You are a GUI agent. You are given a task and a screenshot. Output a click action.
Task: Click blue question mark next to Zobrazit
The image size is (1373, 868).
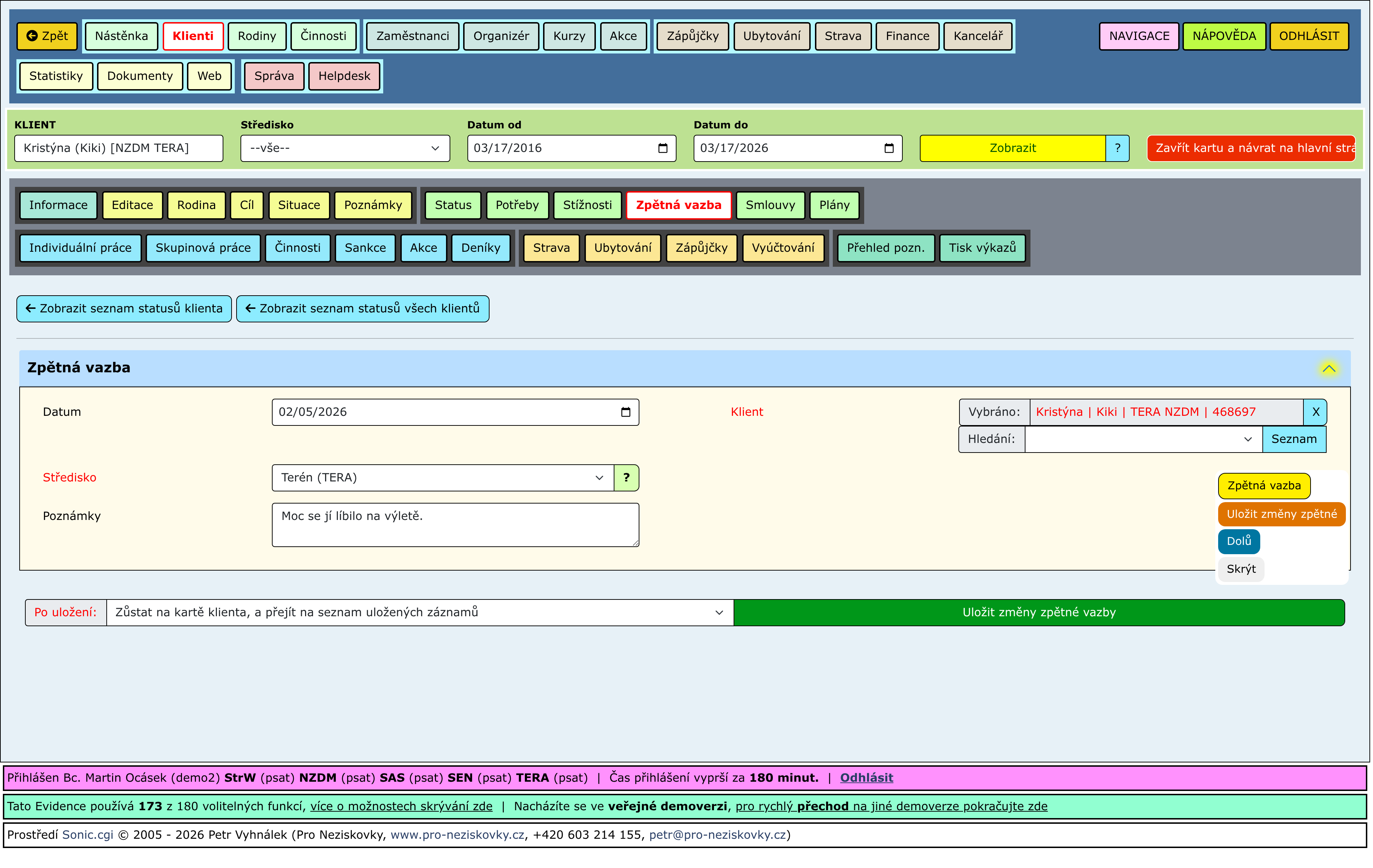[x=1118, y=148]
